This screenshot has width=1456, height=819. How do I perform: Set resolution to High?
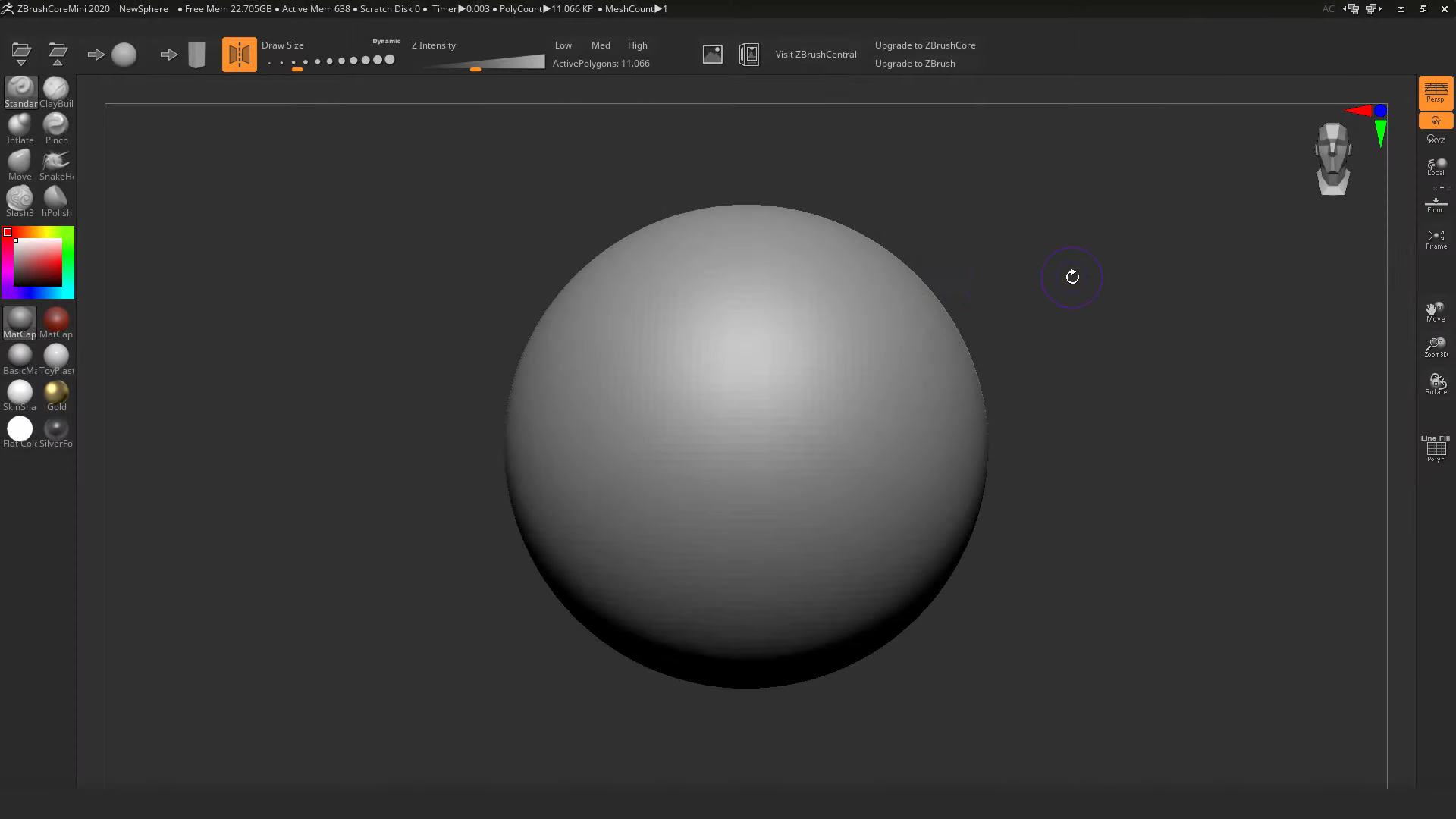(637, 45)
